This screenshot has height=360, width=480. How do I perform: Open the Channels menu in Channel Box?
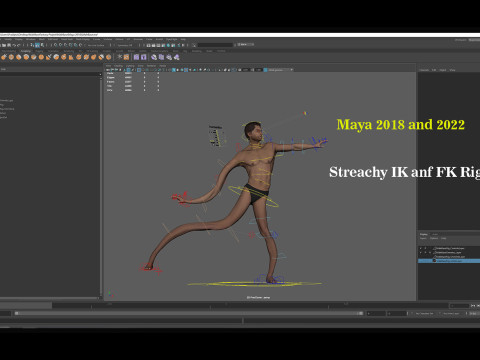click(424, 70)
